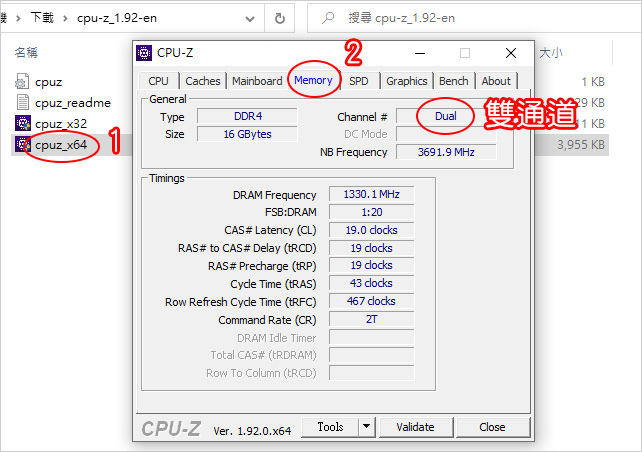Click the tRFC value 467 clocks
642x452 pixels.
[371, 301]
